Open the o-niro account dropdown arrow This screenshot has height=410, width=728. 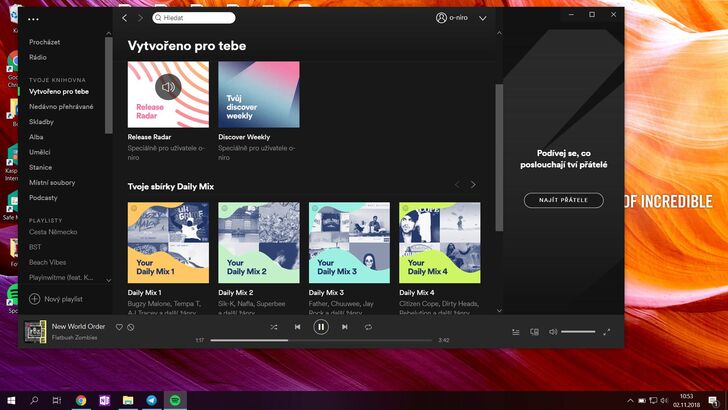[483, 18]
